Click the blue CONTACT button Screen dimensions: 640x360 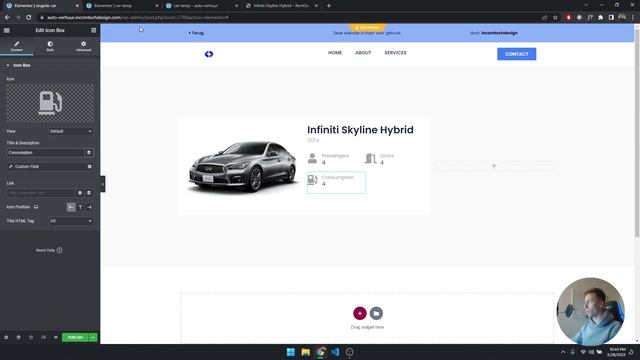click(516, 54)
